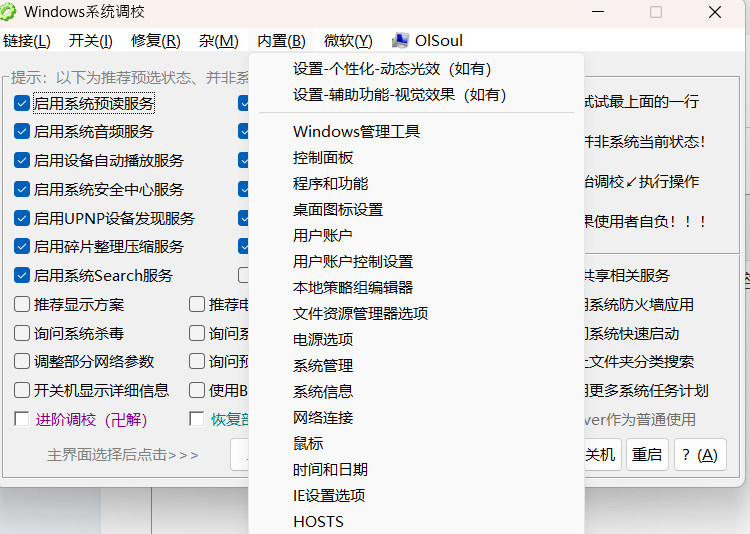Open 网络连接 from the menu
This screenshot has height=534, width=750.
(x=416, y=417)
